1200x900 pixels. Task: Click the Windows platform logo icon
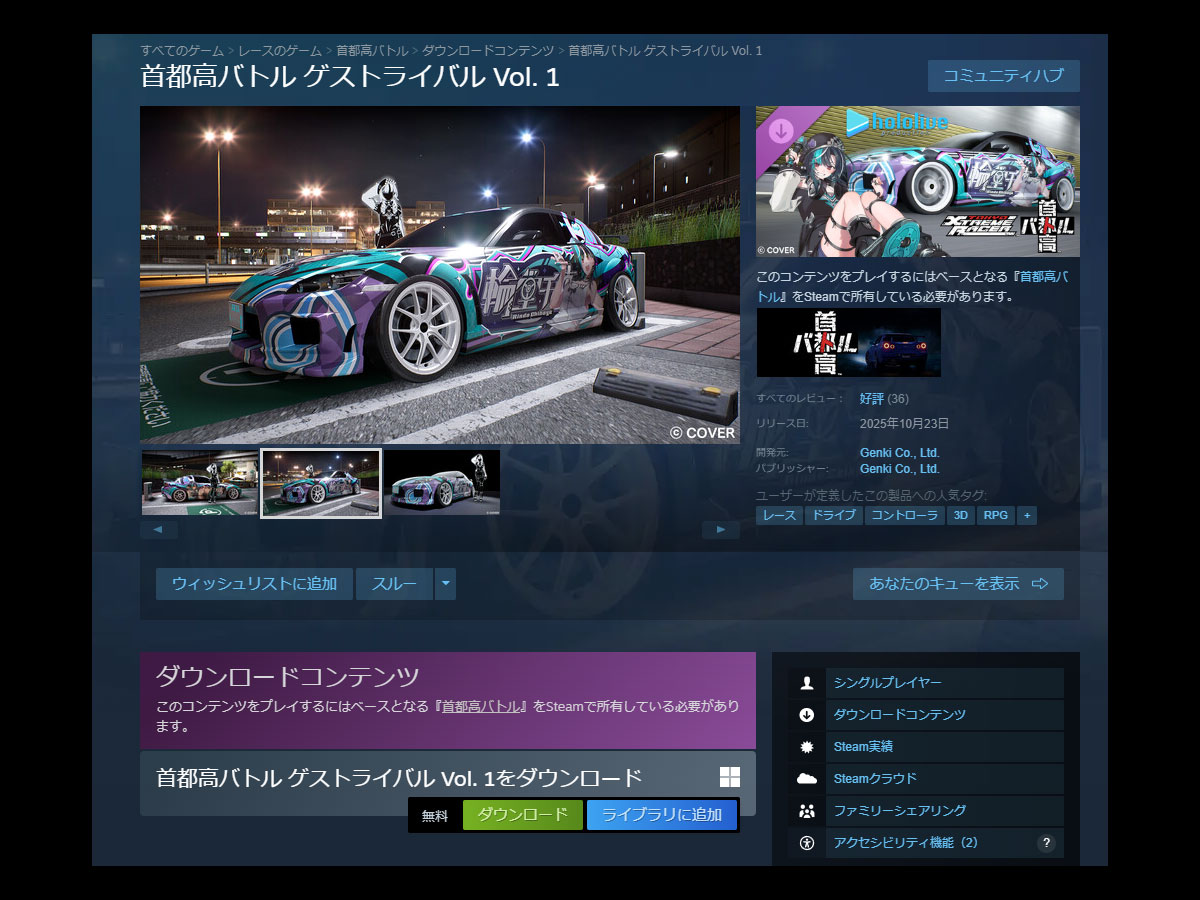click(x=730, y=778)
